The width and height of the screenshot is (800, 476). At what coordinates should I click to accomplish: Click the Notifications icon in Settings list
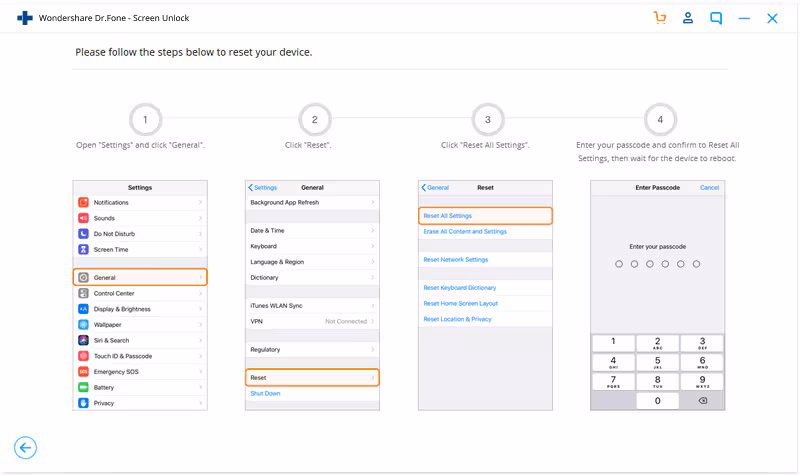83,202
